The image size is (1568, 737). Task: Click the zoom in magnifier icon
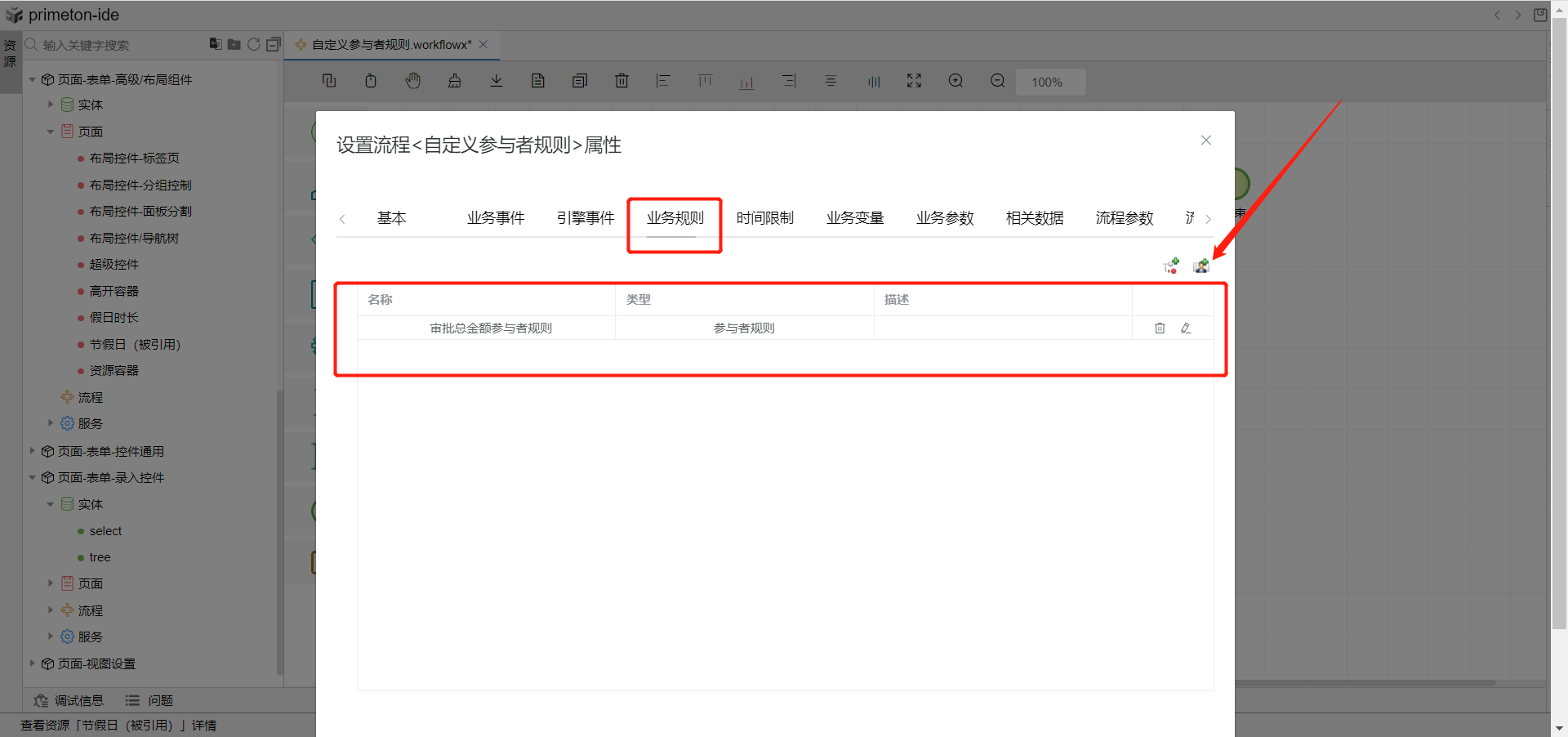955,81
